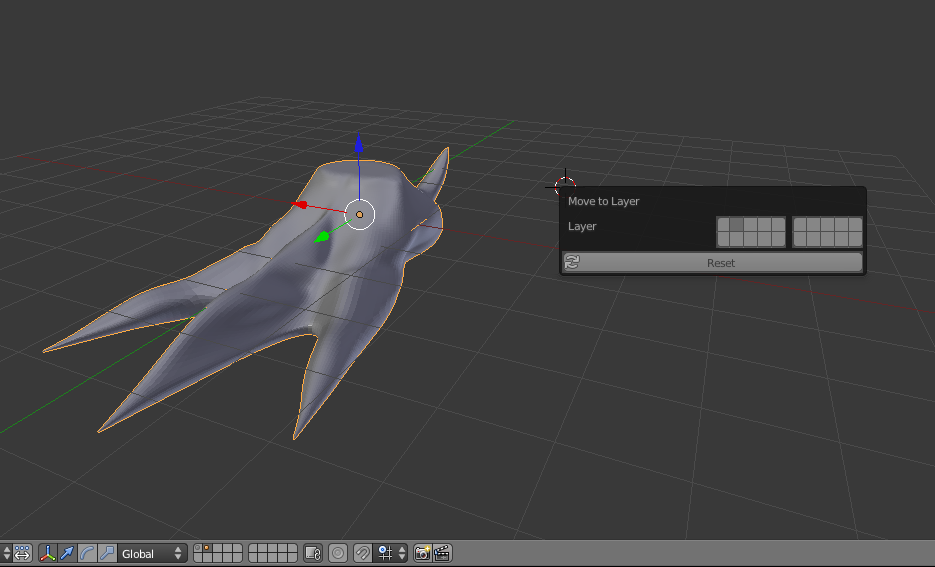Show layer 20 in bottom toolbar layers
This screenshot has width=935, height=567.
click(x=292, y=558)
